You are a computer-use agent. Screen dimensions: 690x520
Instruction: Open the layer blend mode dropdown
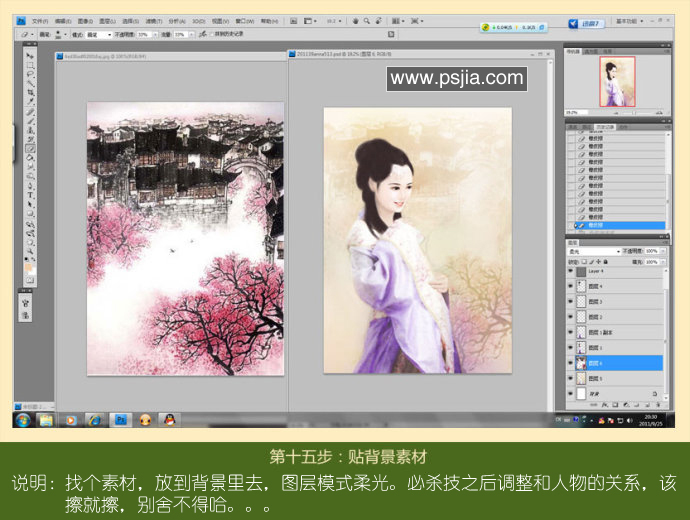point(595,251)
